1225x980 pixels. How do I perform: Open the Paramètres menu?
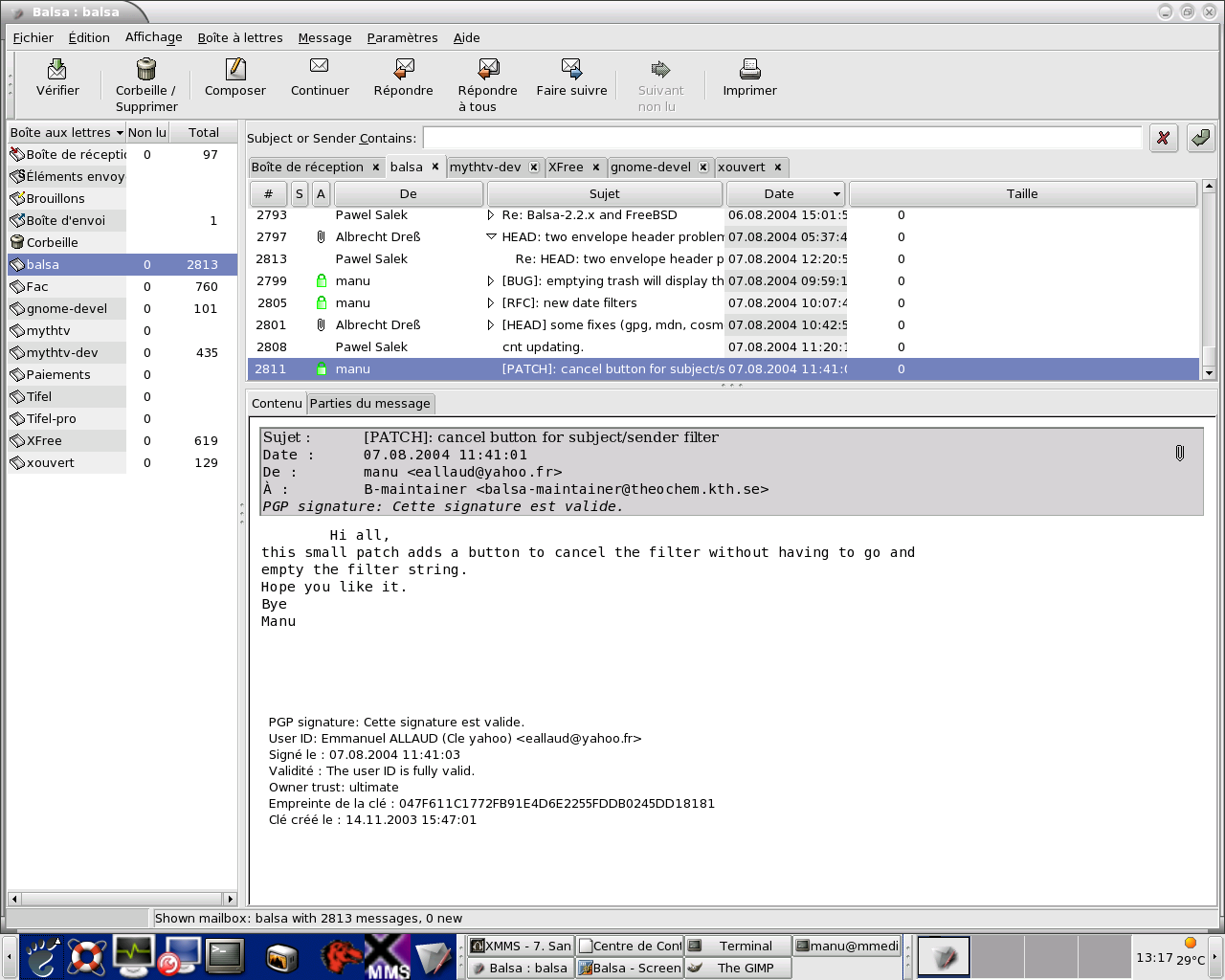[402, 37]
